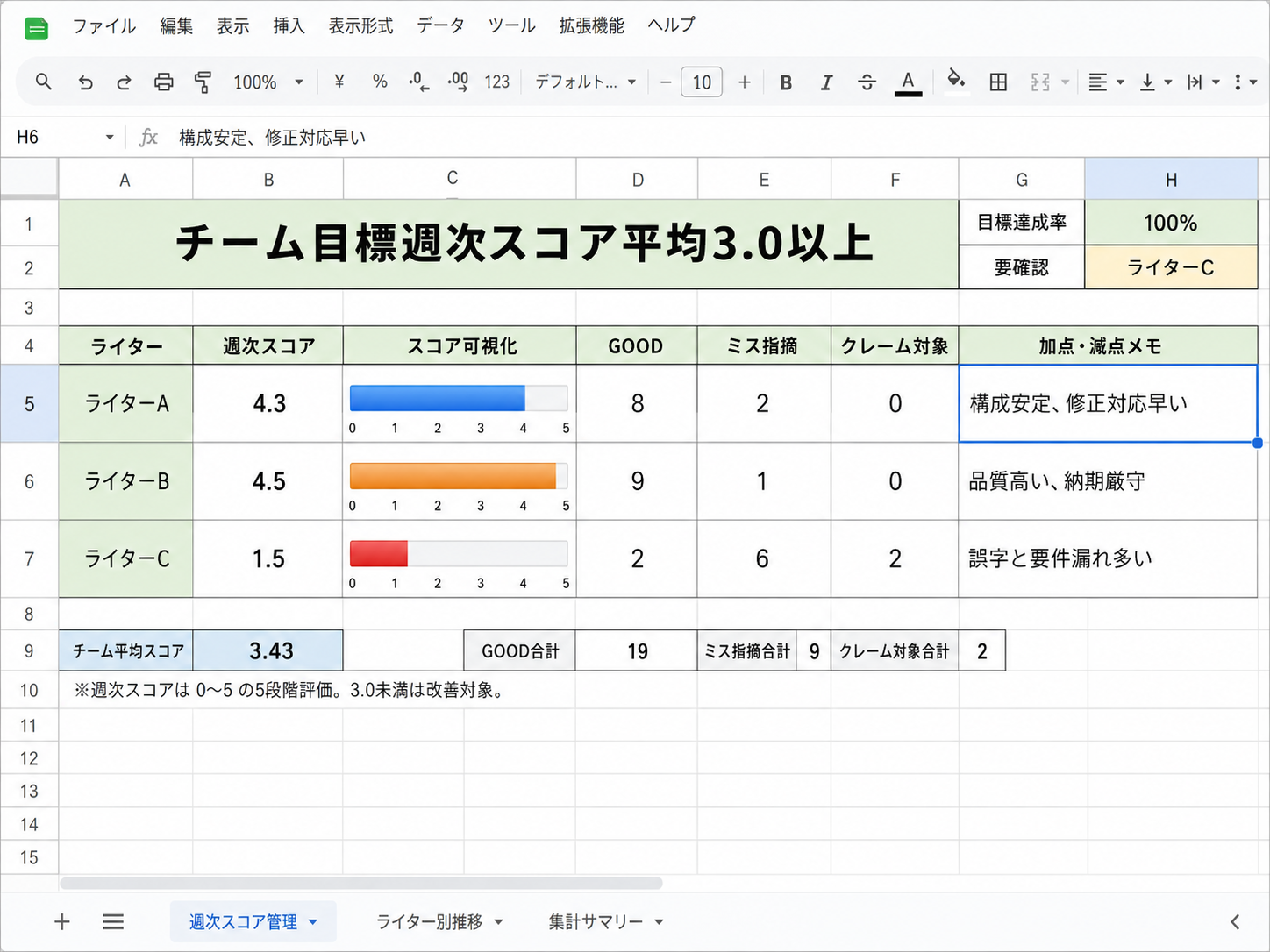Select the 目標達成率 100% cell
The height and width of the screenshot is (952, 1270).
pyautogui.click(x=1171, y=223)
